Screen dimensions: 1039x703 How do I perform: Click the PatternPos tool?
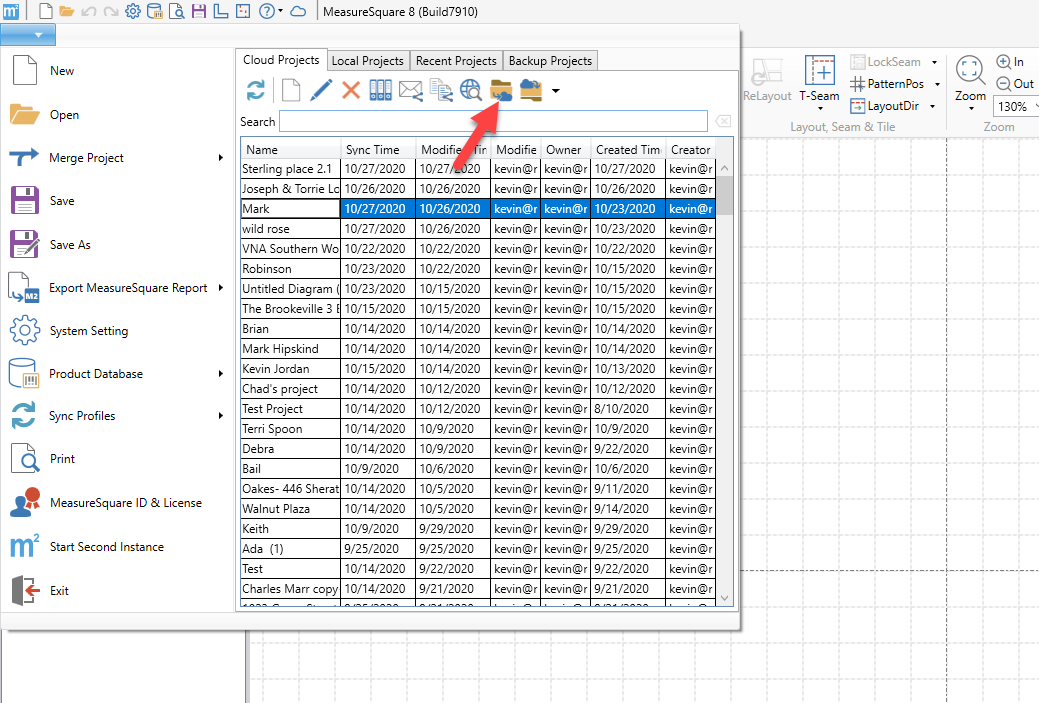point(887,84)
